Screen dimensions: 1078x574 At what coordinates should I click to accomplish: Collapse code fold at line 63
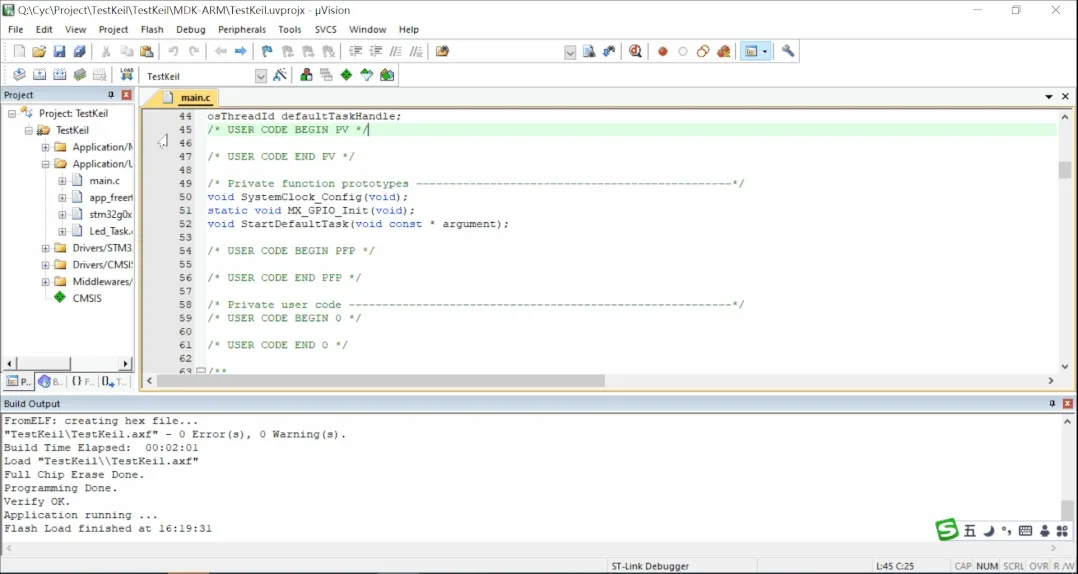tap(201, 371)
